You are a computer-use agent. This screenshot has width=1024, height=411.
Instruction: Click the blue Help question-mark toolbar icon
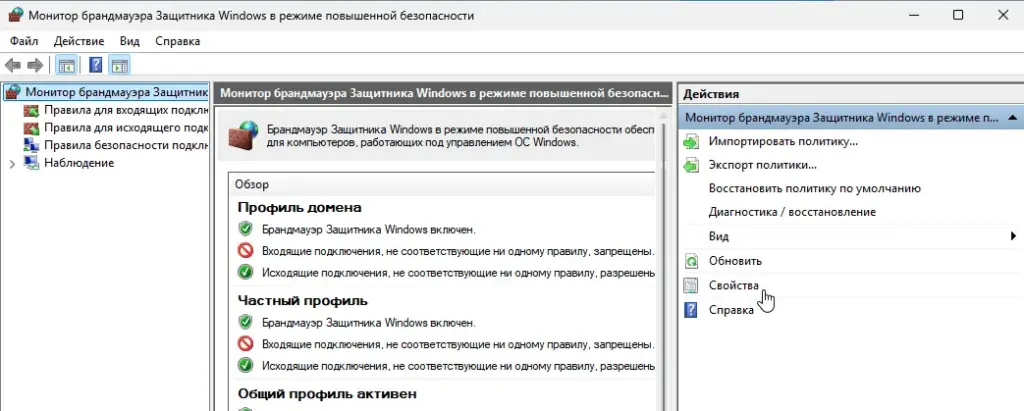tap(96, 65)
